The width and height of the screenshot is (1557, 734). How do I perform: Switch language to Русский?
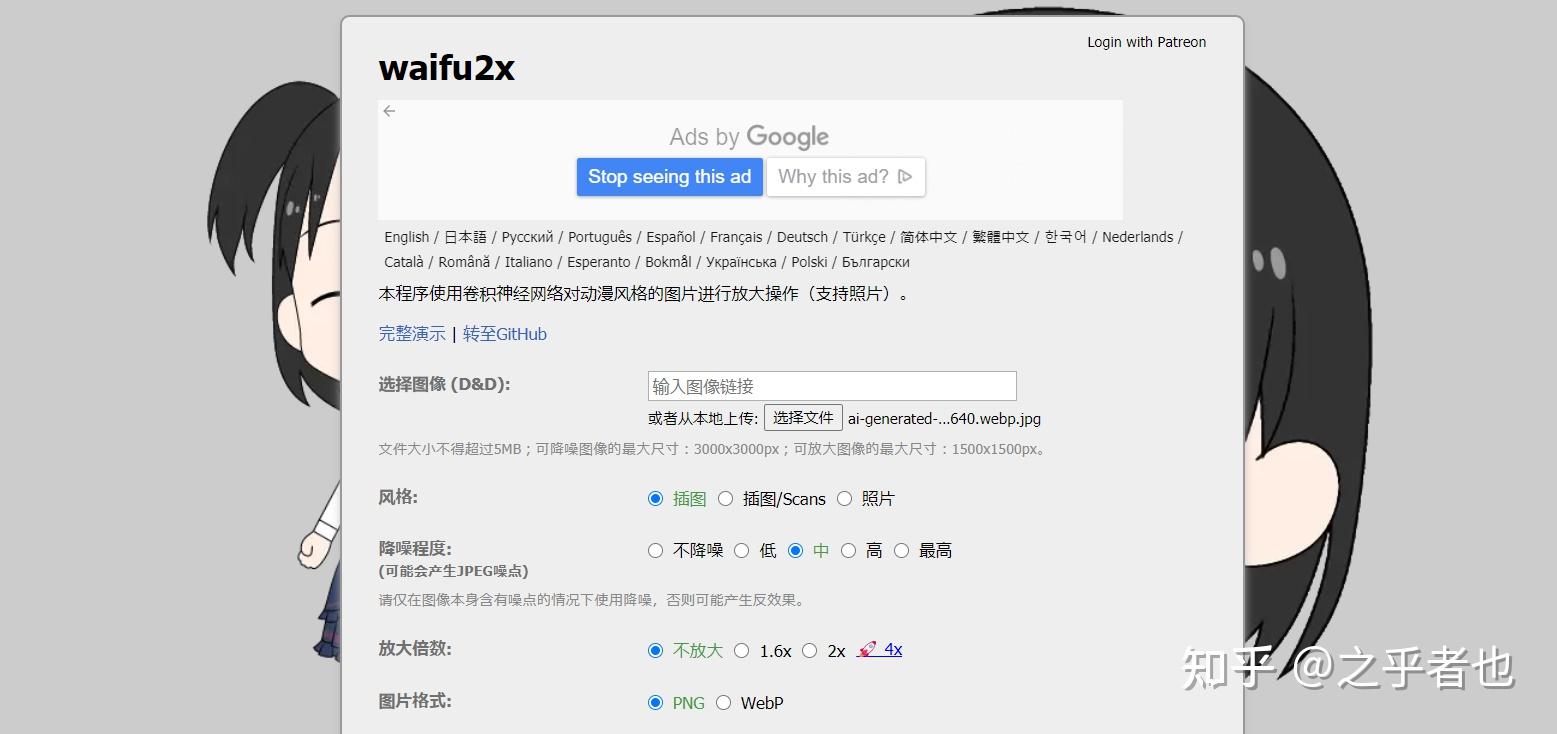(527, 237)
